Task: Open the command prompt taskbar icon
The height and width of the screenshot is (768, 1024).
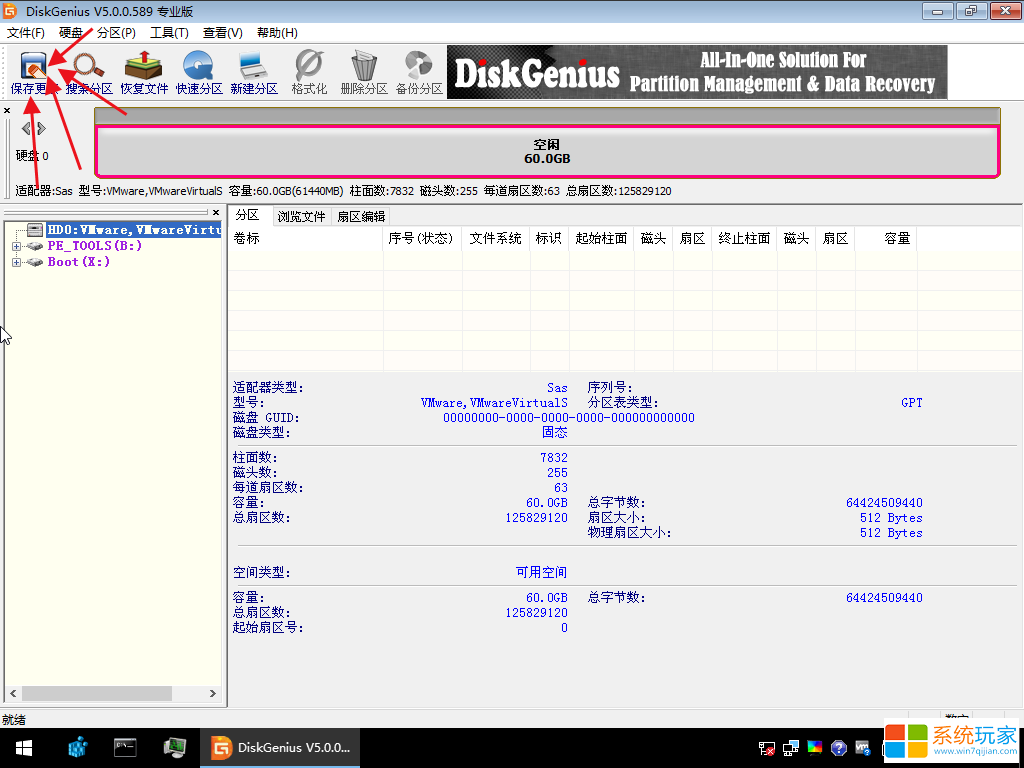Action: 125,747
